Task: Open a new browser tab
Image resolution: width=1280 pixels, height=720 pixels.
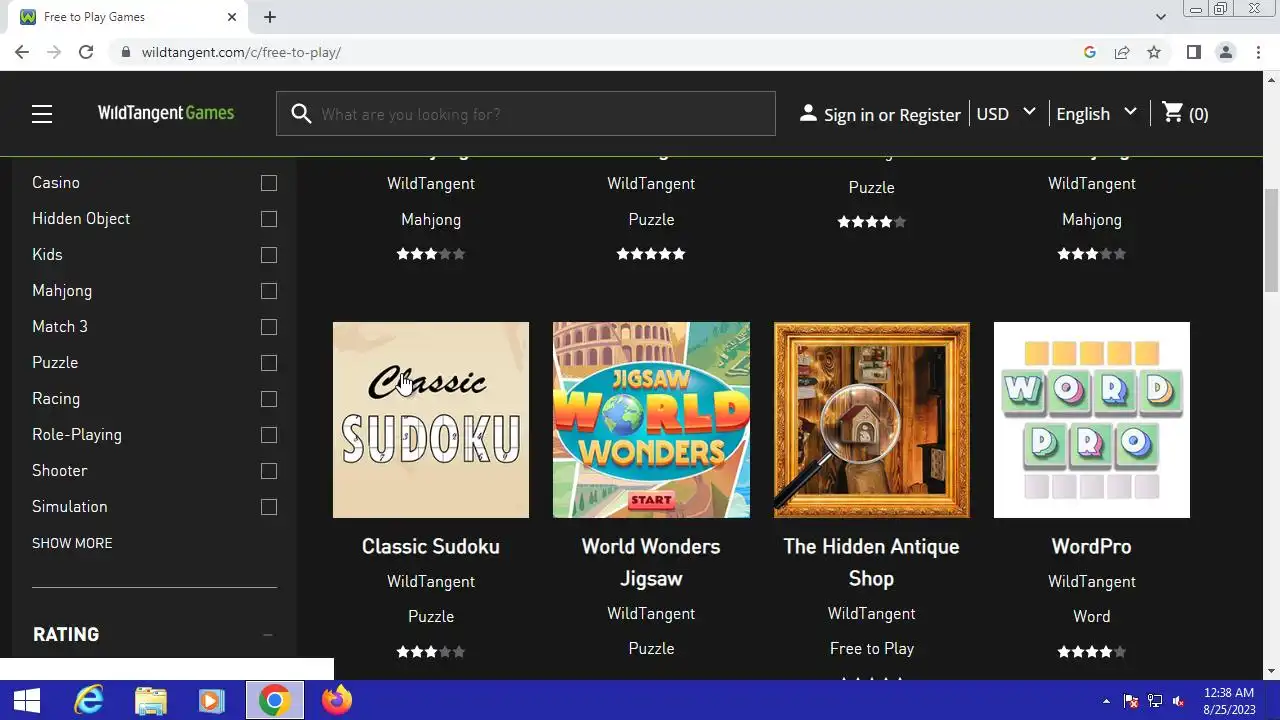Action: point(270,17)
